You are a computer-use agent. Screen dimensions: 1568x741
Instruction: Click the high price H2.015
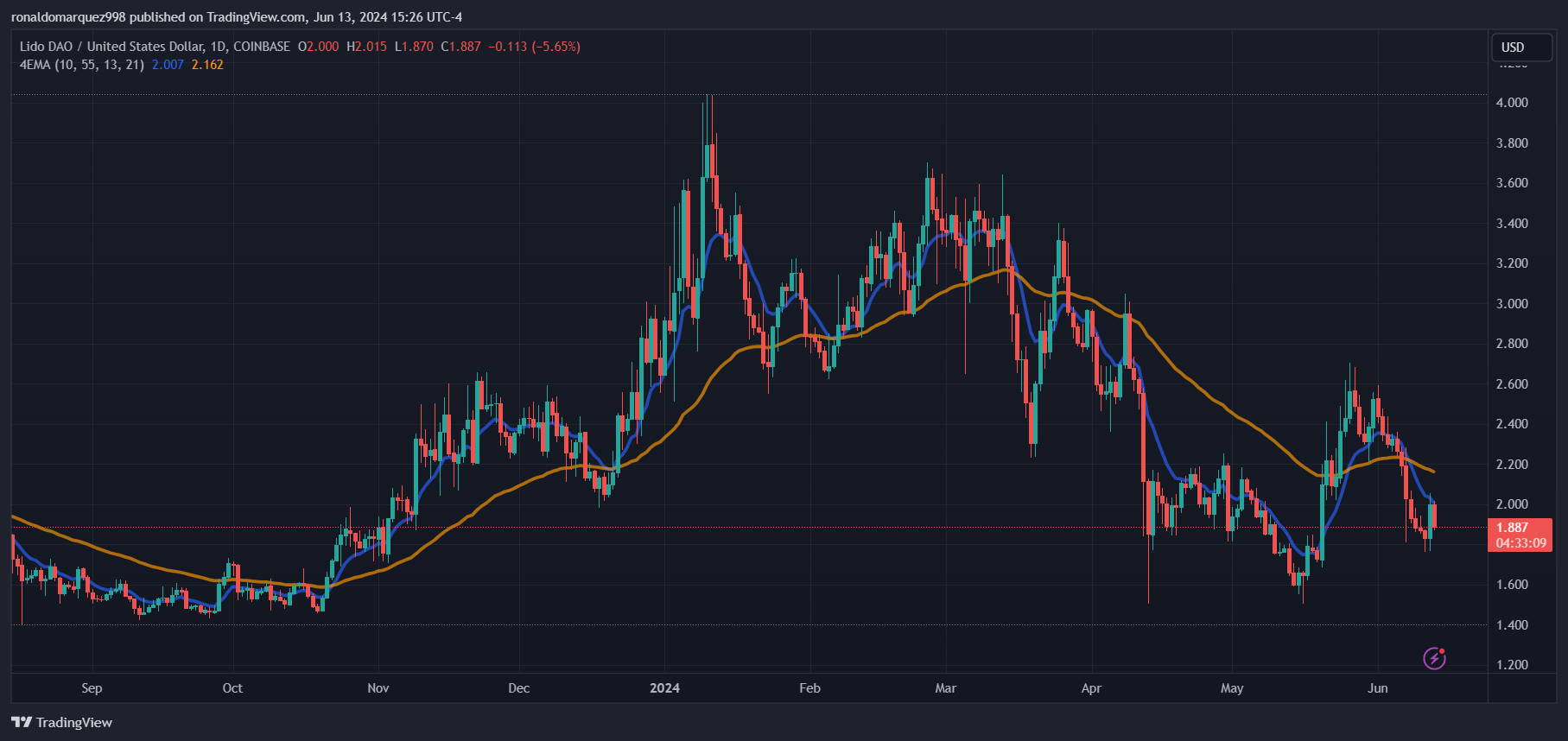point(367,47)
